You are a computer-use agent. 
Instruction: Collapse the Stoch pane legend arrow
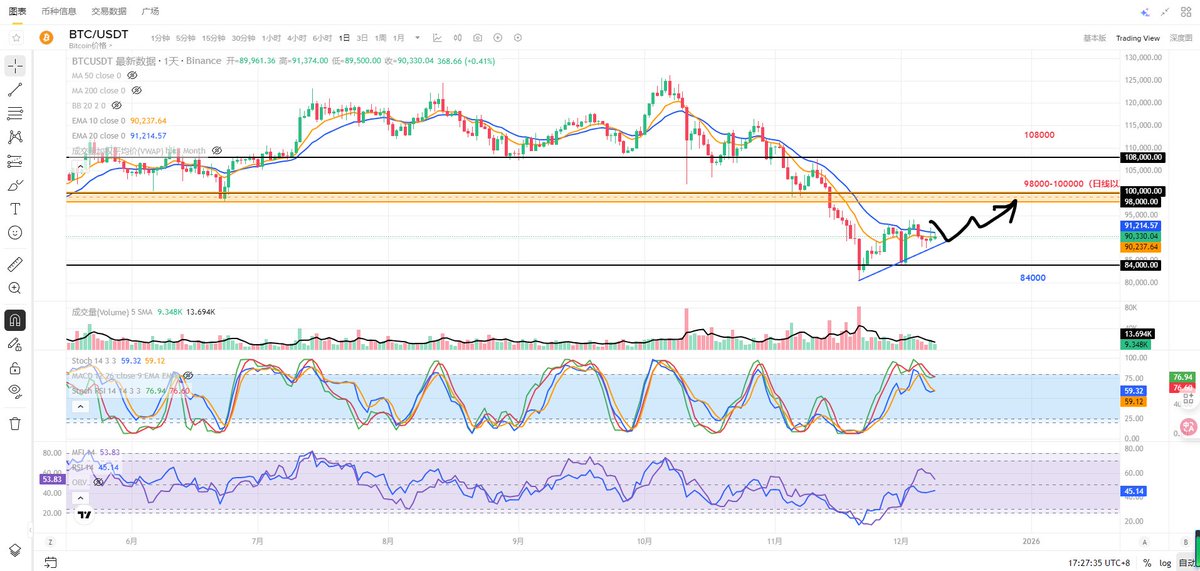(x=79, y=406)
